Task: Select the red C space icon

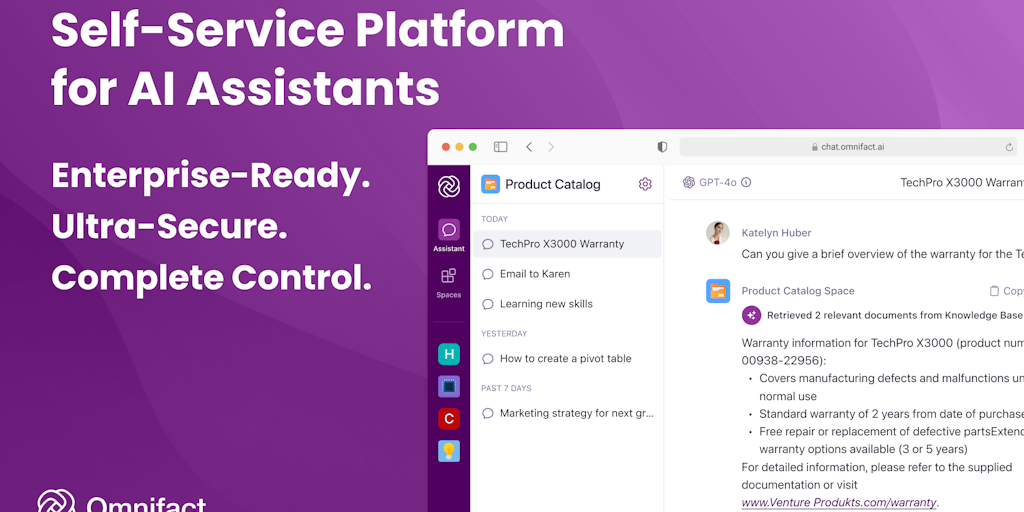Action: (449, 419)
